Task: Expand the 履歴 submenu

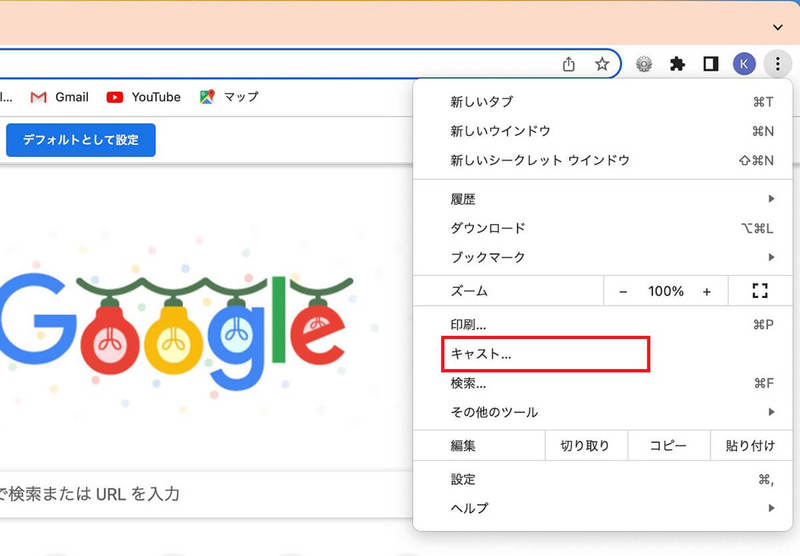Action: pos(603,199)
